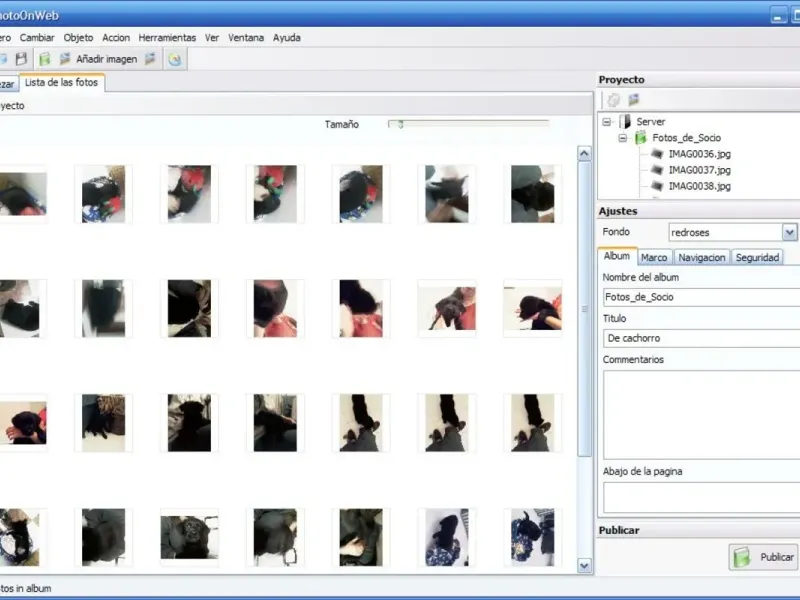Select IMAG0037.jpg in the project tree
Screen dimensions: 800x600
click(x=697, y=170)
